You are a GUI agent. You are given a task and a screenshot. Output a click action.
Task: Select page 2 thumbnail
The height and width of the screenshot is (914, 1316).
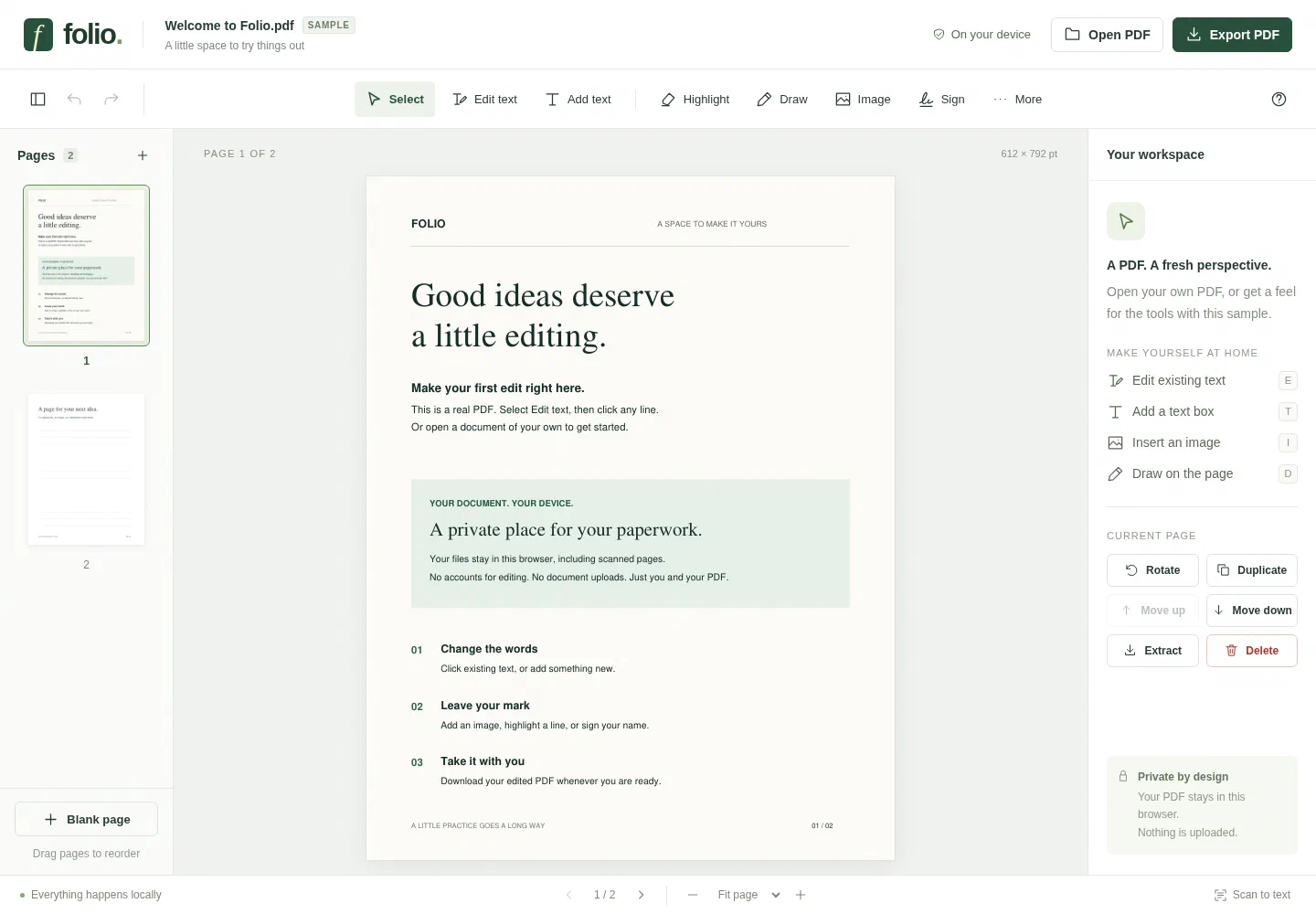coord(87,469)
